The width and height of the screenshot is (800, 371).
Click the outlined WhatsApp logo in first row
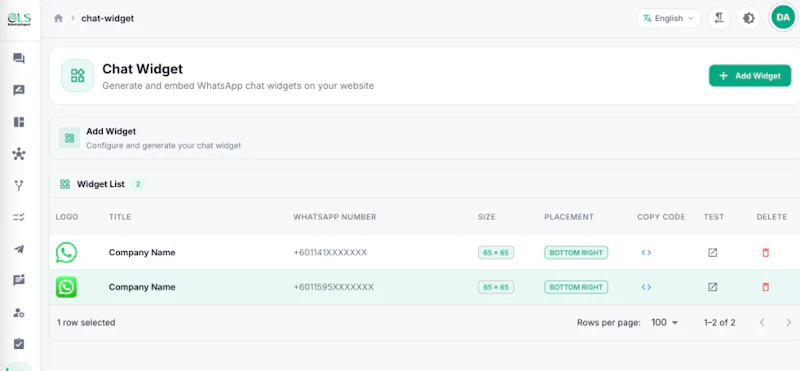(66, 253)
